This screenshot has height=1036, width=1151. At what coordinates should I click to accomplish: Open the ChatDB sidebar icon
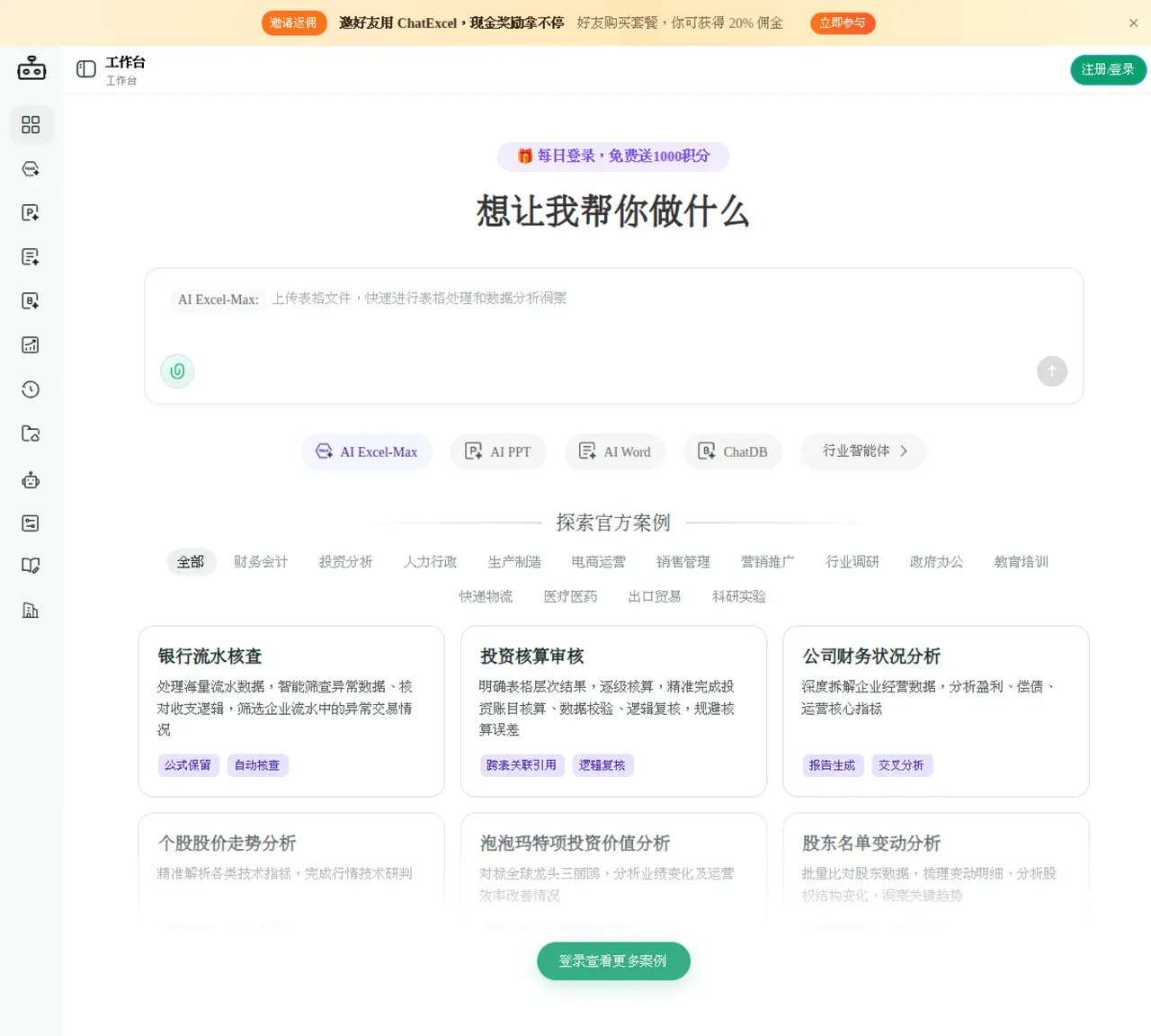31,300
